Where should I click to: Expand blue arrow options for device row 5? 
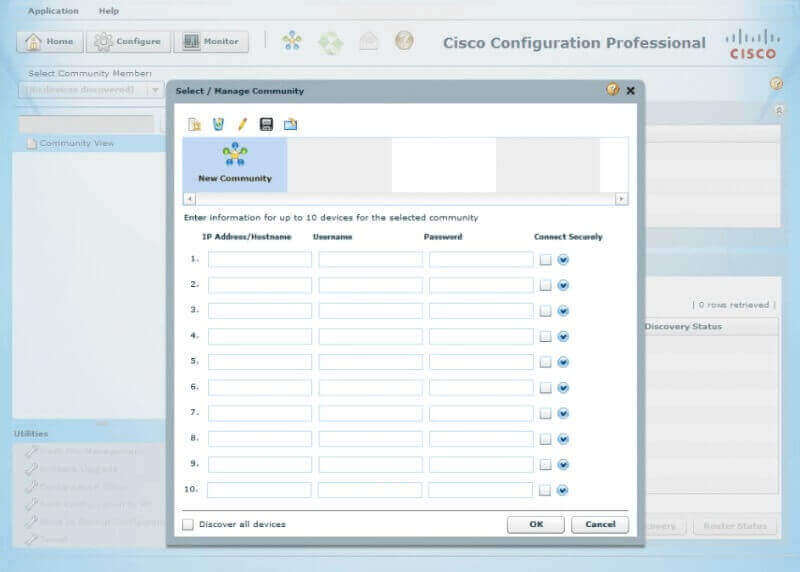click(563, 362)
